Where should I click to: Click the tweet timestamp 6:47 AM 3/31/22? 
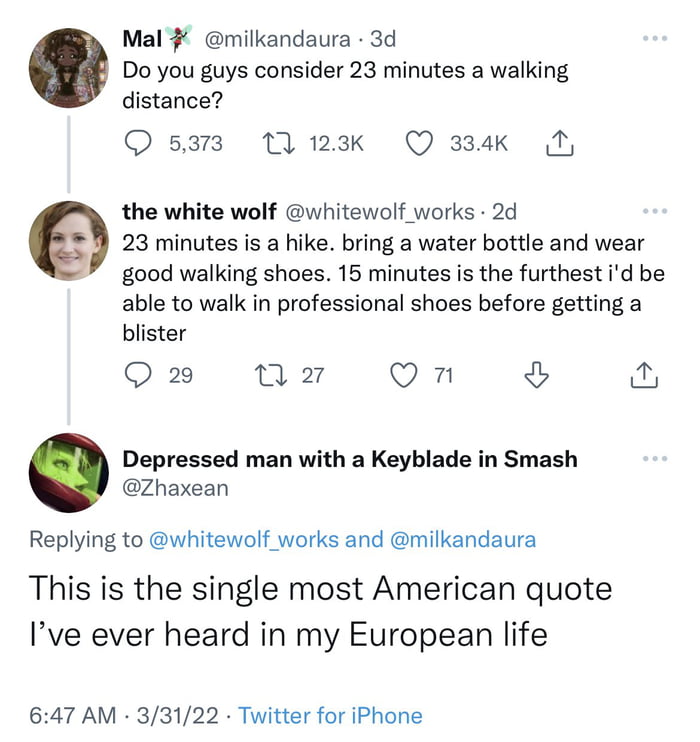[124, 715]
